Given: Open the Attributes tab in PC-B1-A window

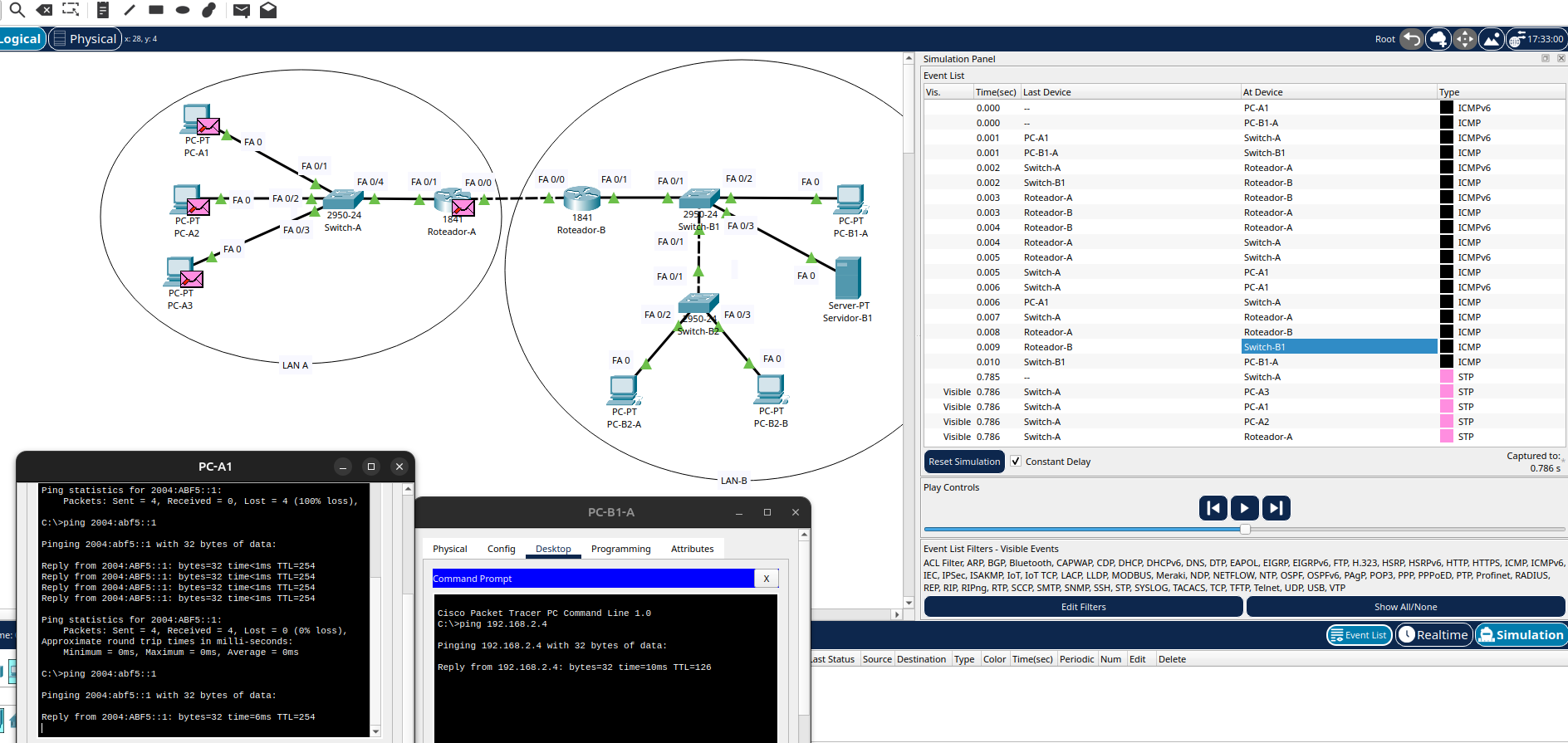Looking at the screenshot, I should tap(693, 549).
